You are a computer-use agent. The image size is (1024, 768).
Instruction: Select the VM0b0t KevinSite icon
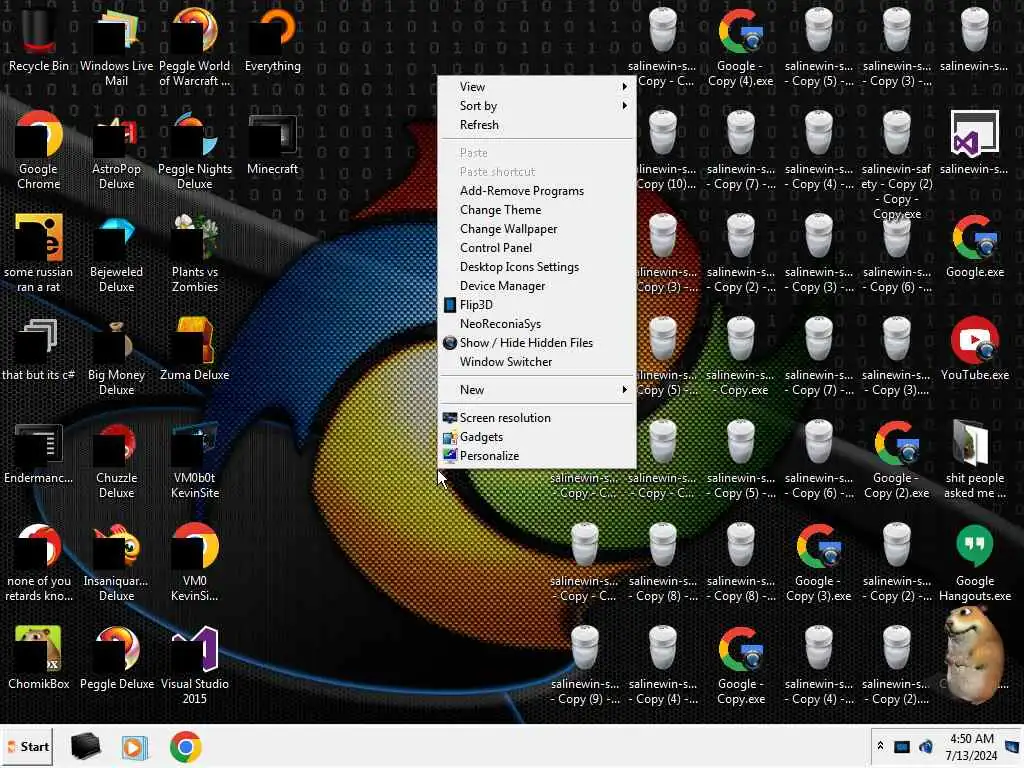(x=195, y=460)
